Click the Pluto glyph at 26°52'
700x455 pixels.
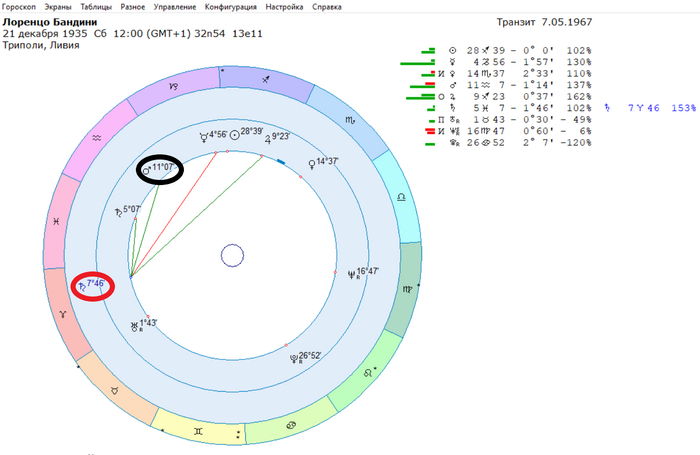click(x=293, y=356)
